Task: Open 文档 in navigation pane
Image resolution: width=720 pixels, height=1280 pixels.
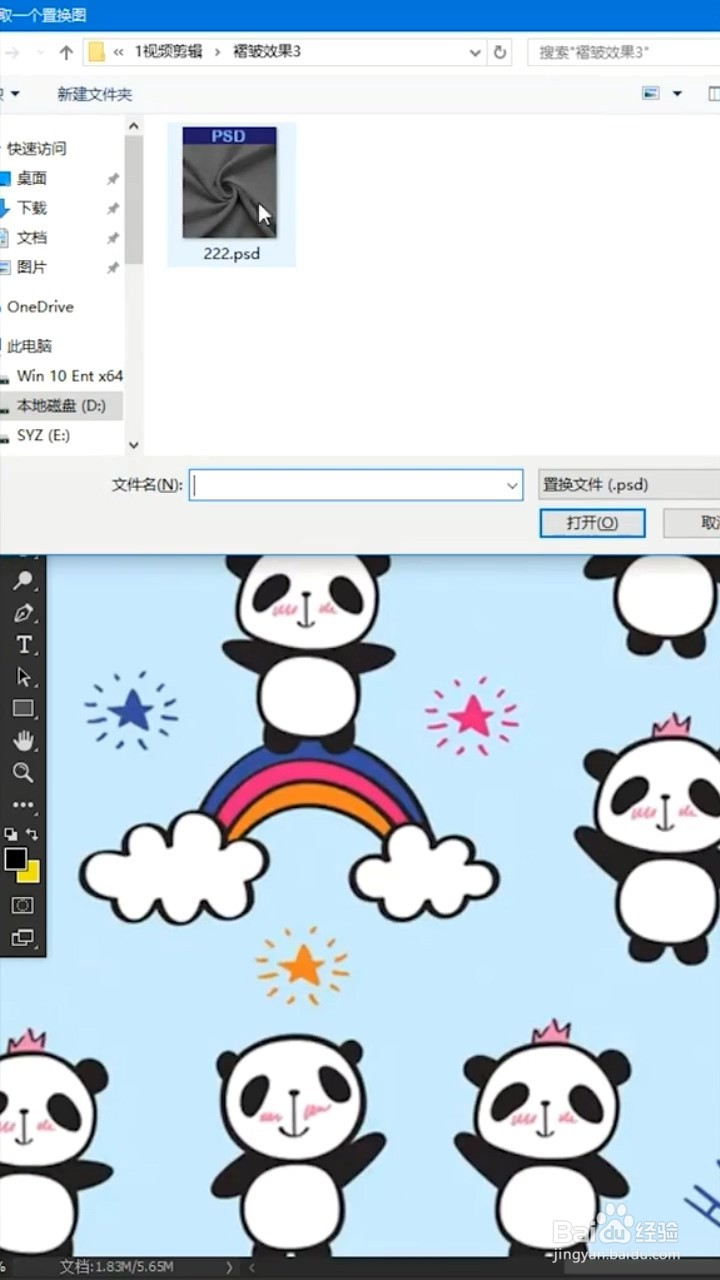Action: point(32,238)
